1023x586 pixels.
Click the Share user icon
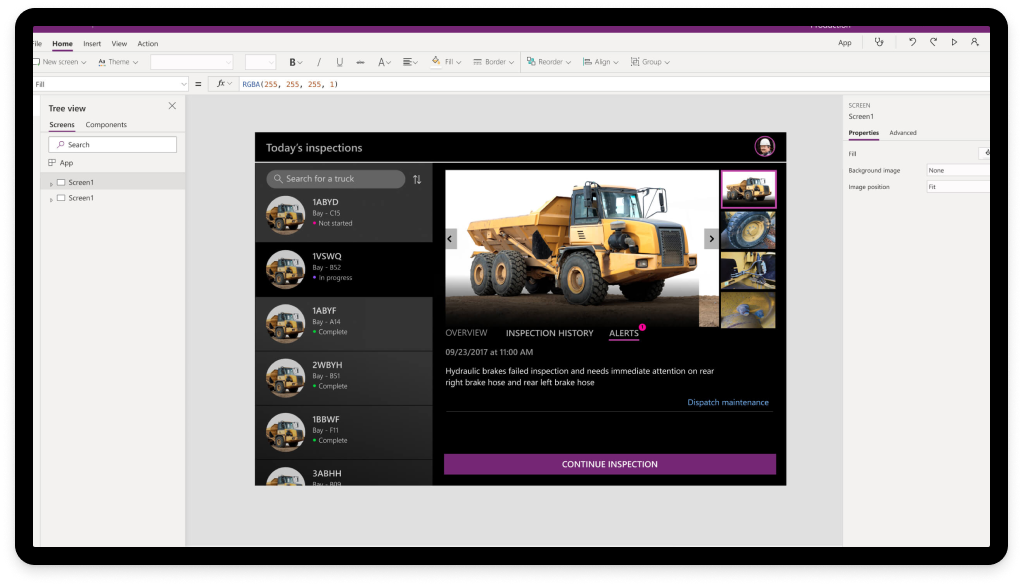tap(975, 42)
